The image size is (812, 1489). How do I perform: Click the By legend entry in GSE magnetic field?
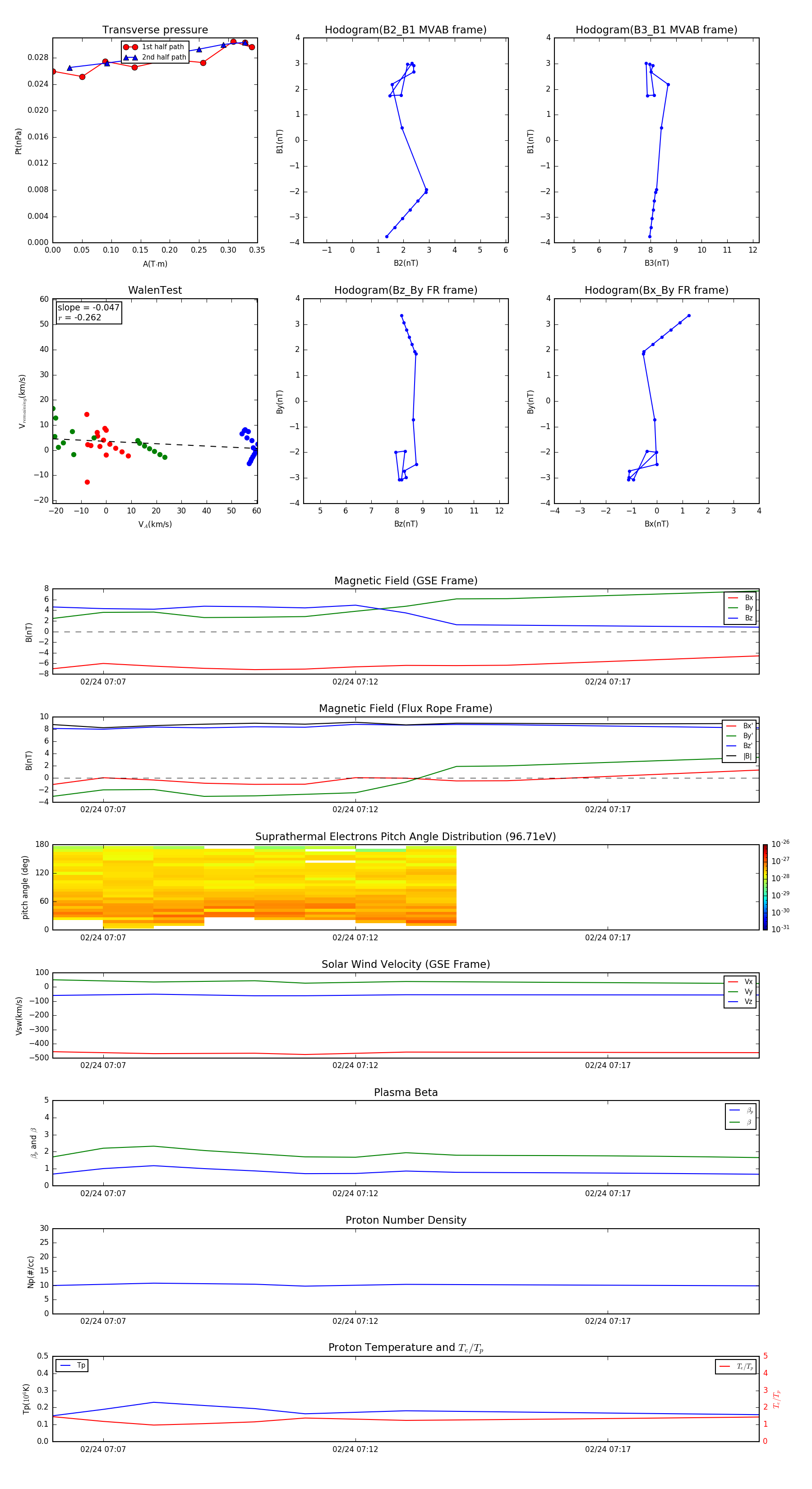click(x=740, y=607)
